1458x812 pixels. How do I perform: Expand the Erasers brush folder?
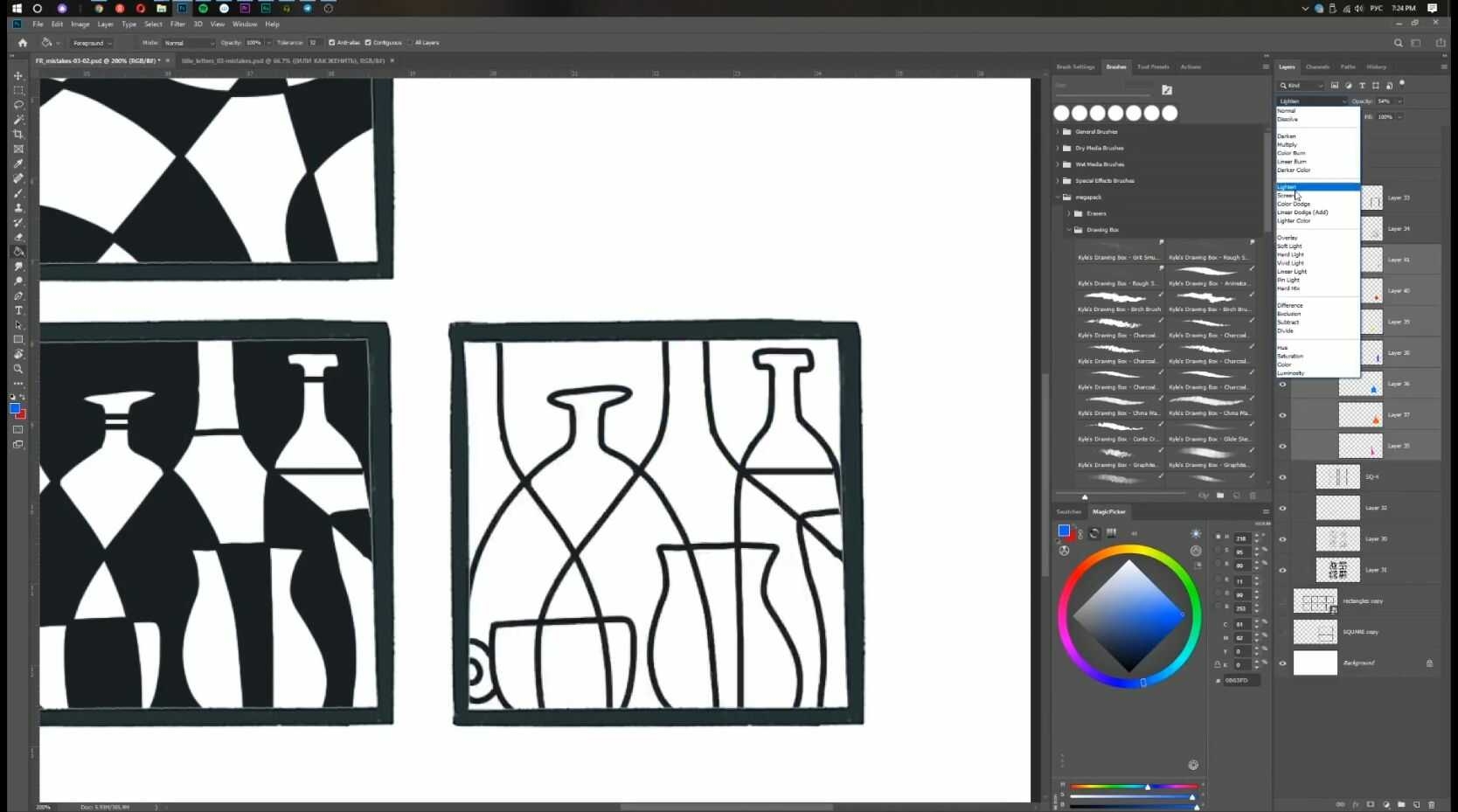1068,213
